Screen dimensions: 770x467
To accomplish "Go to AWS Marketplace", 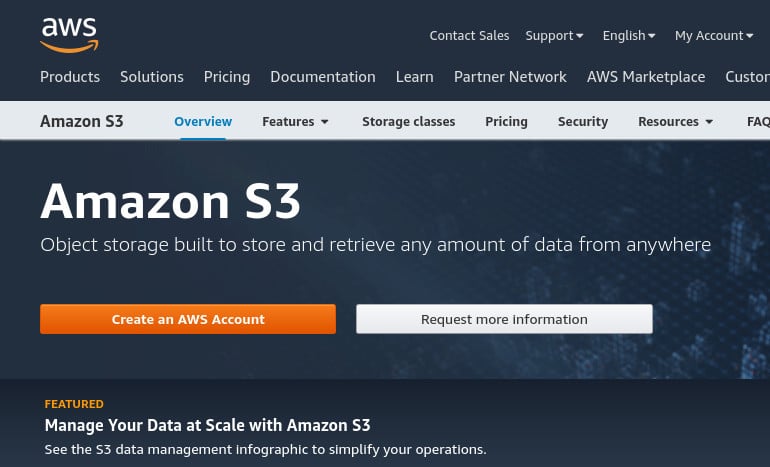I will pos(646,77).
